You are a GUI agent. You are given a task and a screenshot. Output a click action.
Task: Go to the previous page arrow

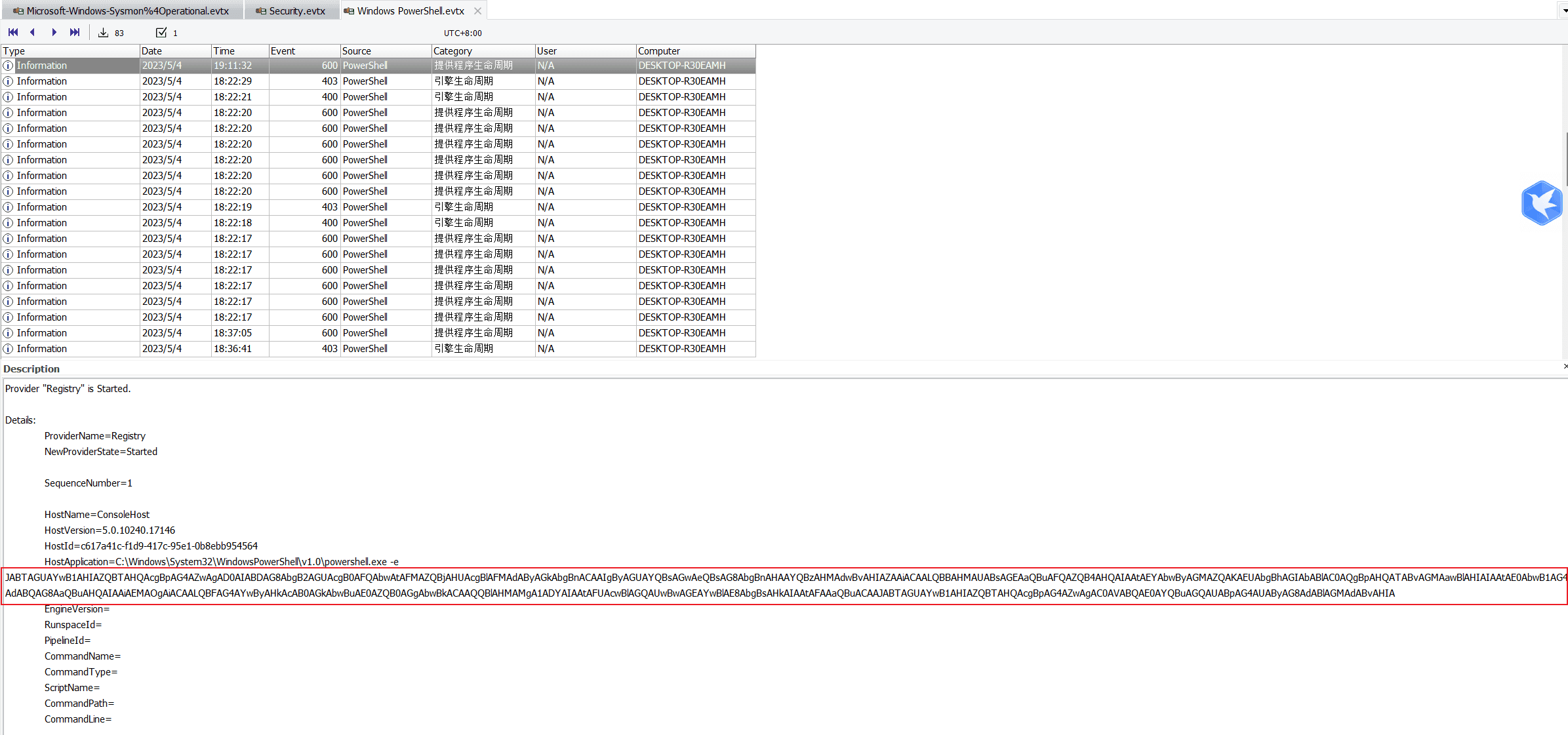33,32
